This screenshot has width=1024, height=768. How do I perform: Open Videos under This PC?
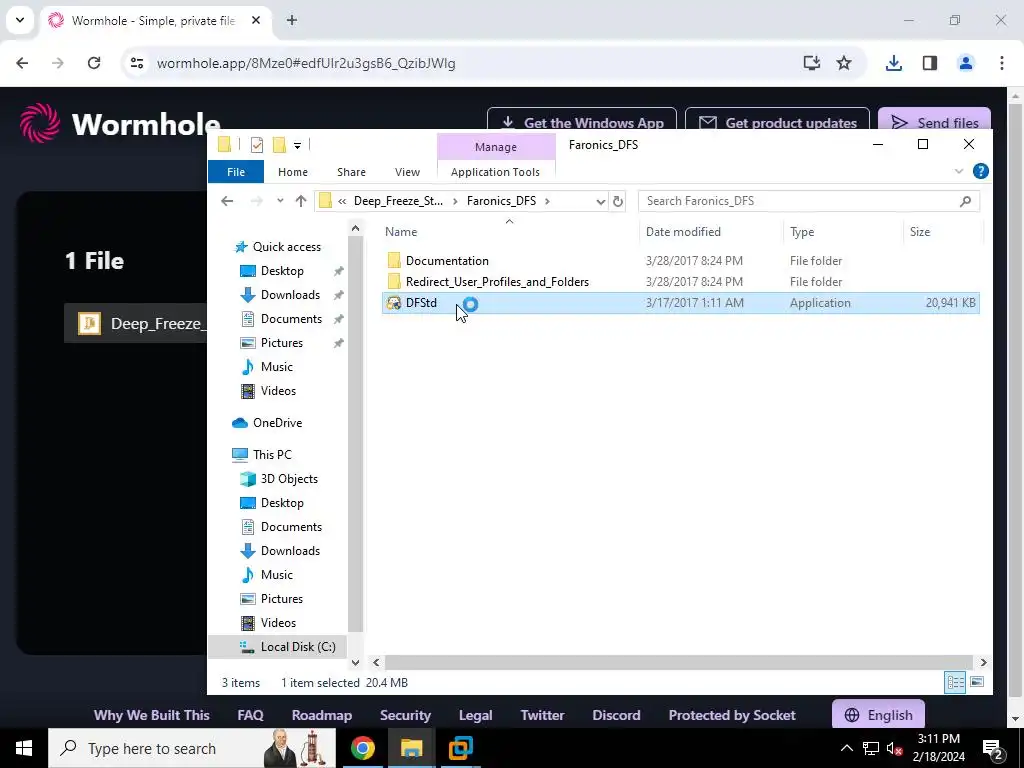[278, 623]
